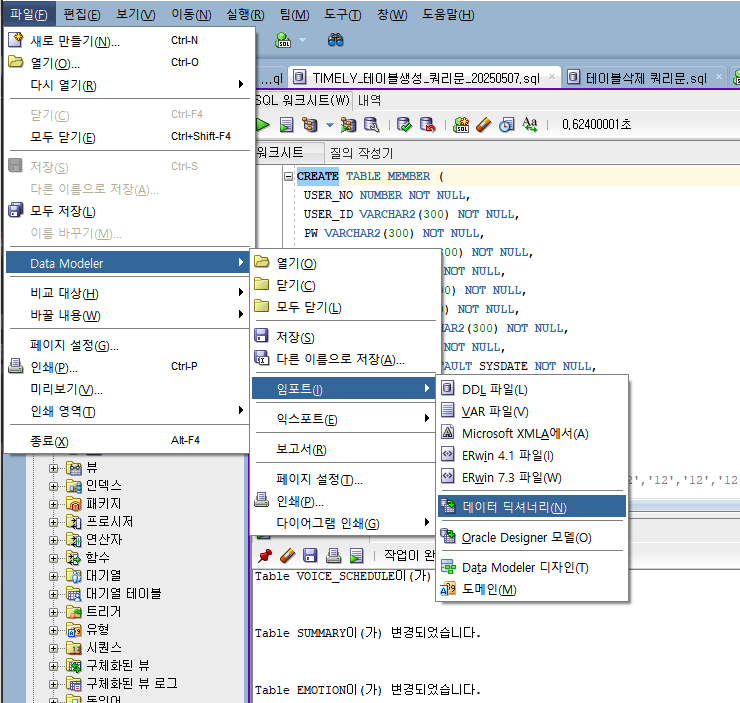Select 열기(O)... in the File menu
The width and height of the screenshot is (740, 703).
coord(128,63)
